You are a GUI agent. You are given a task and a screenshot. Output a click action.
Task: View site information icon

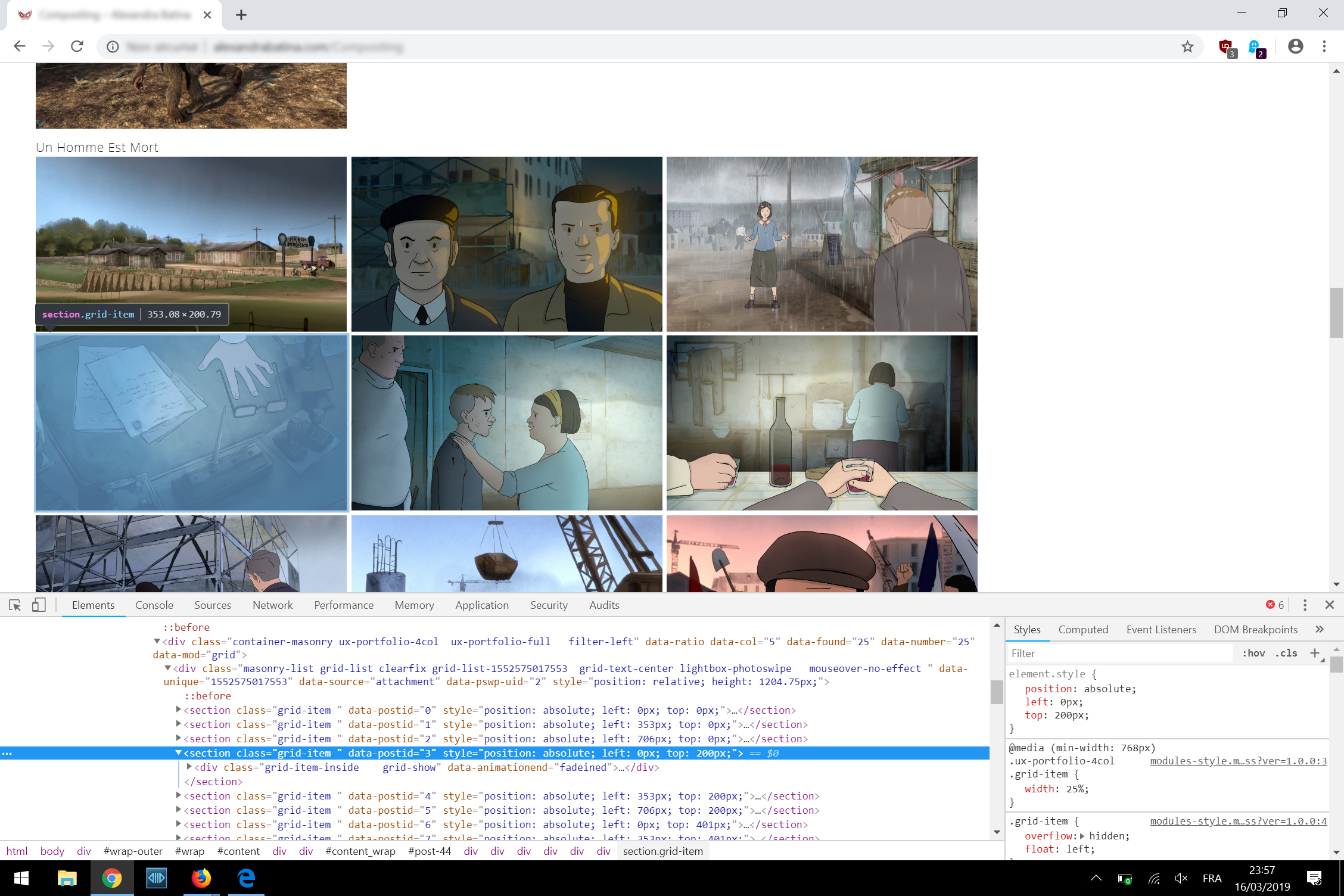pyautogui.click(x=113, y=47)
